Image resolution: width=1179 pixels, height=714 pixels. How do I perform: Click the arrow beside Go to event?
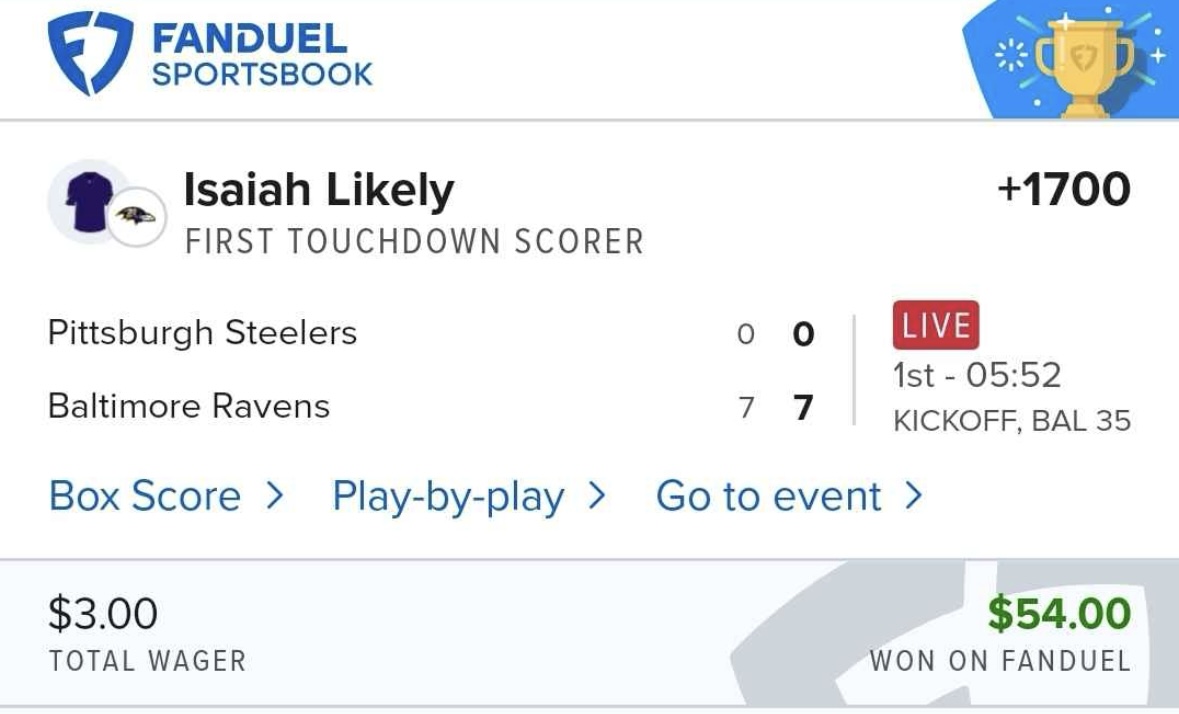912,495
